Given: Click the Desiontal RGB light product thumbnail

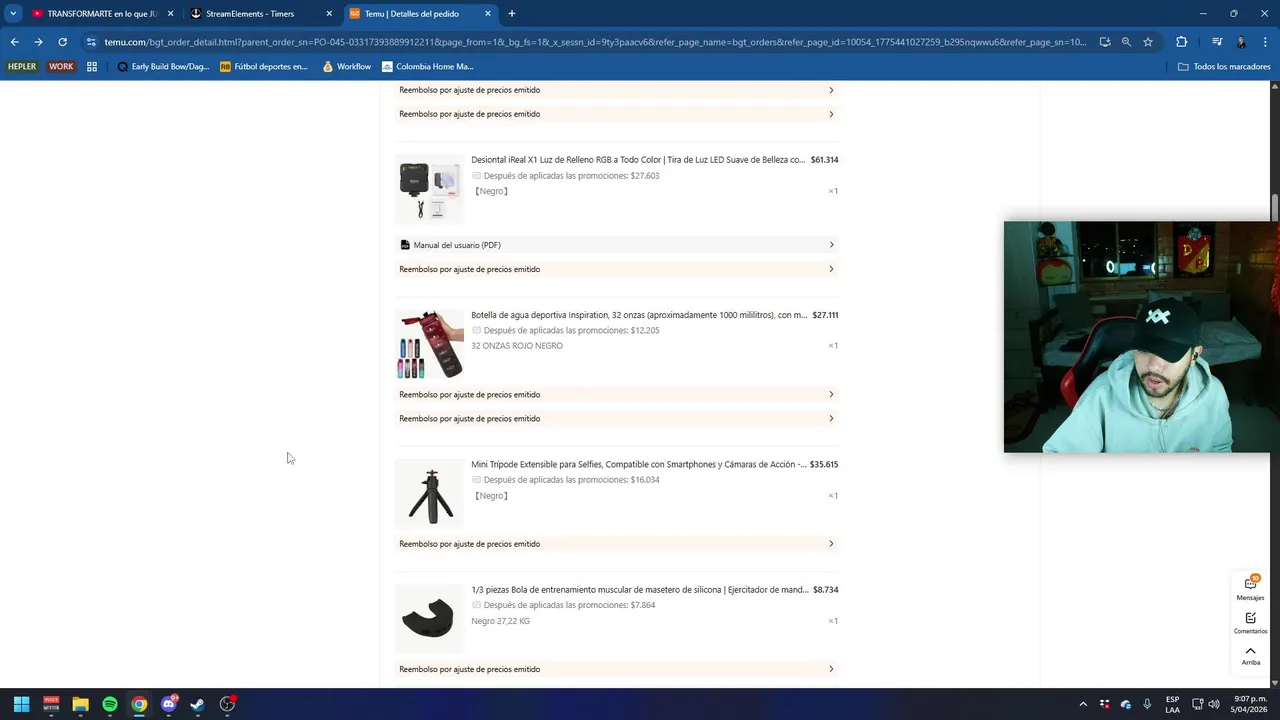Looking at the screenshot, I should pyautogui.click(x=430, y=189).
